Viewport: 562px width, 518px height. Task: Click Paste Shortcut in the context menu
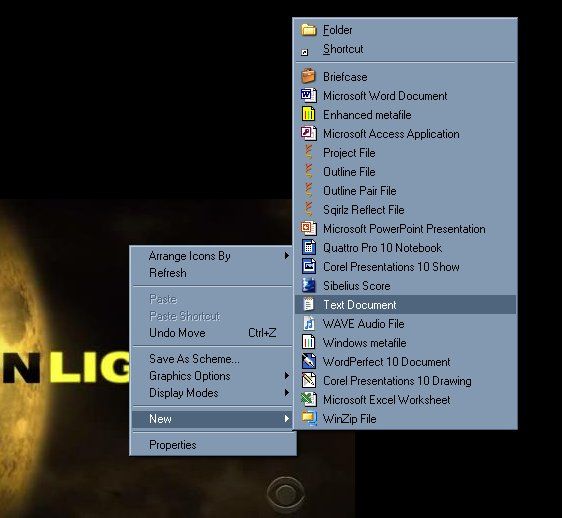click(185, 316)
